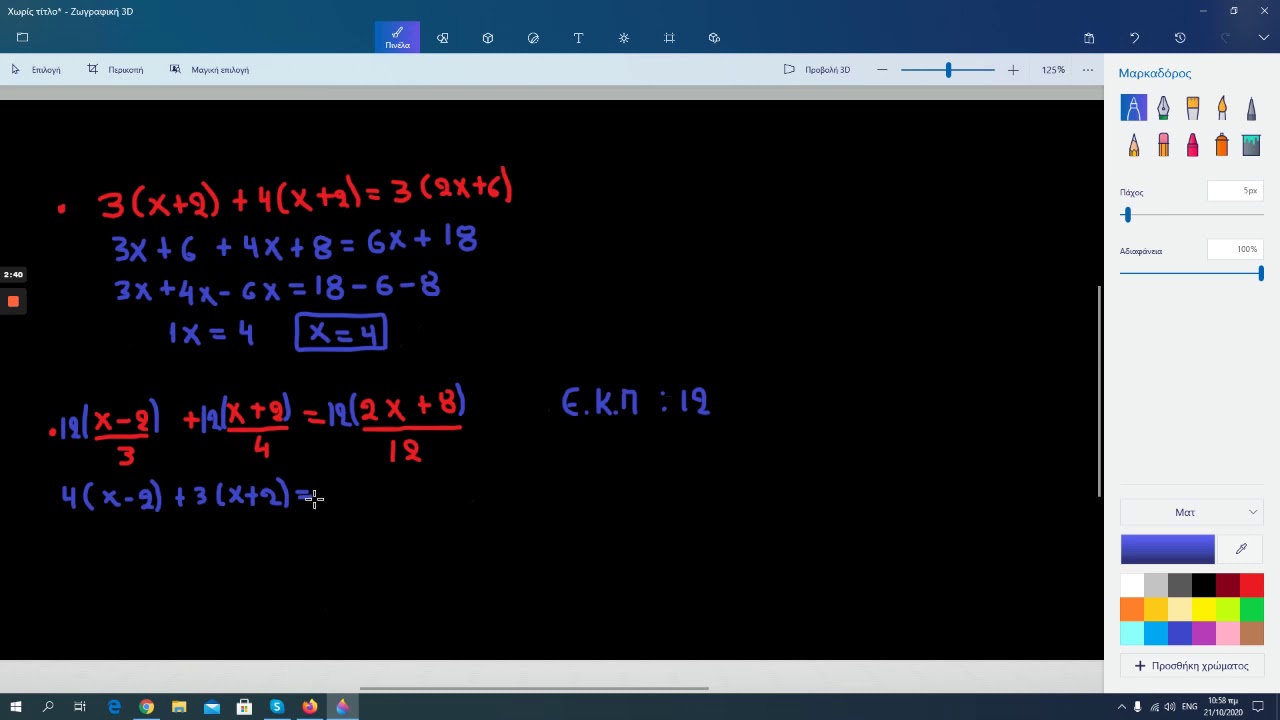Click Προσθήκη χρώματος add color

click(x=1192, y=666)
